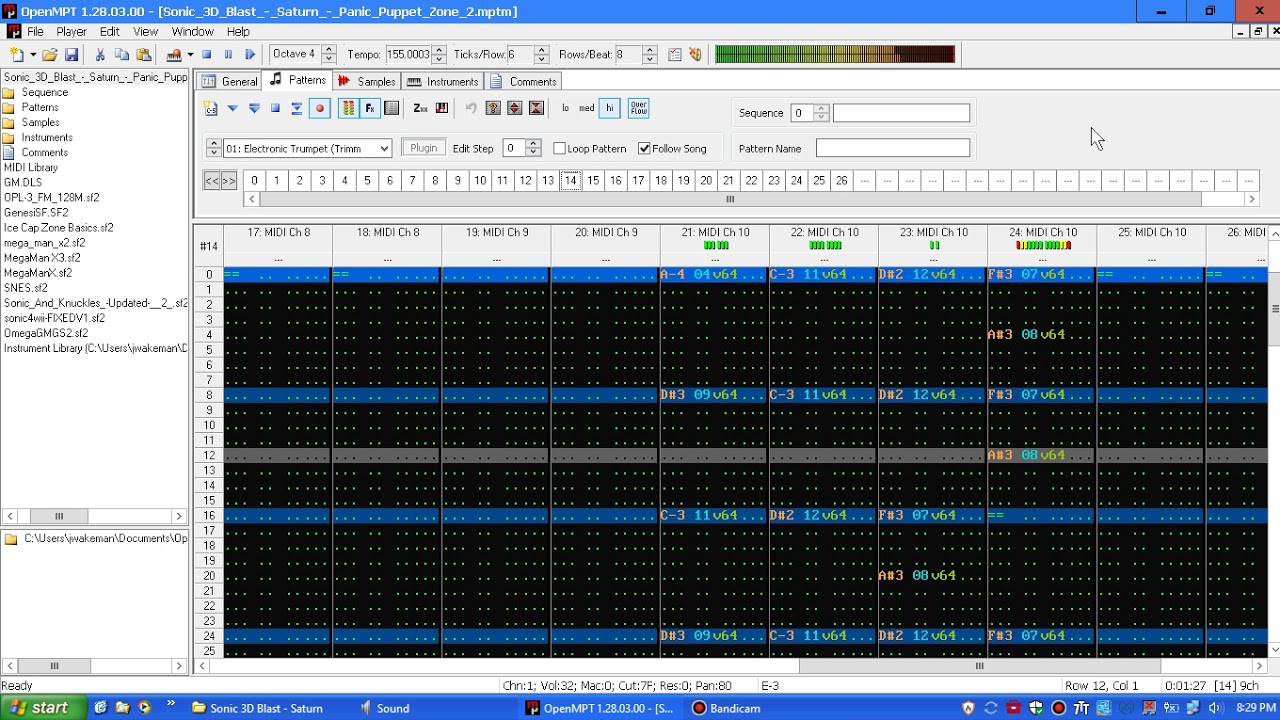Click the Overflow paste button
Screen dimensions: 1280x720
639,108
